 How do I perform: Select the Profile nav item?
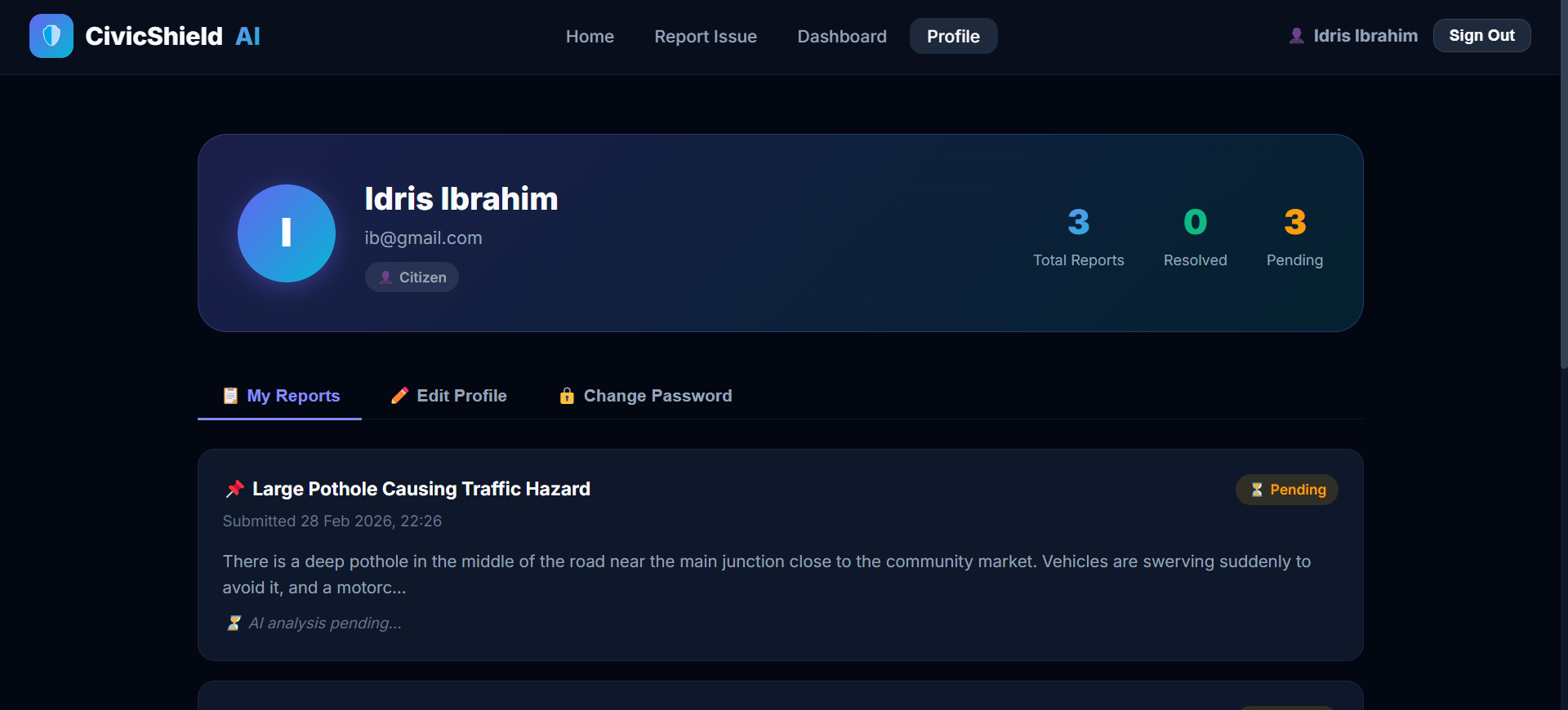click(x=953, y=36)
